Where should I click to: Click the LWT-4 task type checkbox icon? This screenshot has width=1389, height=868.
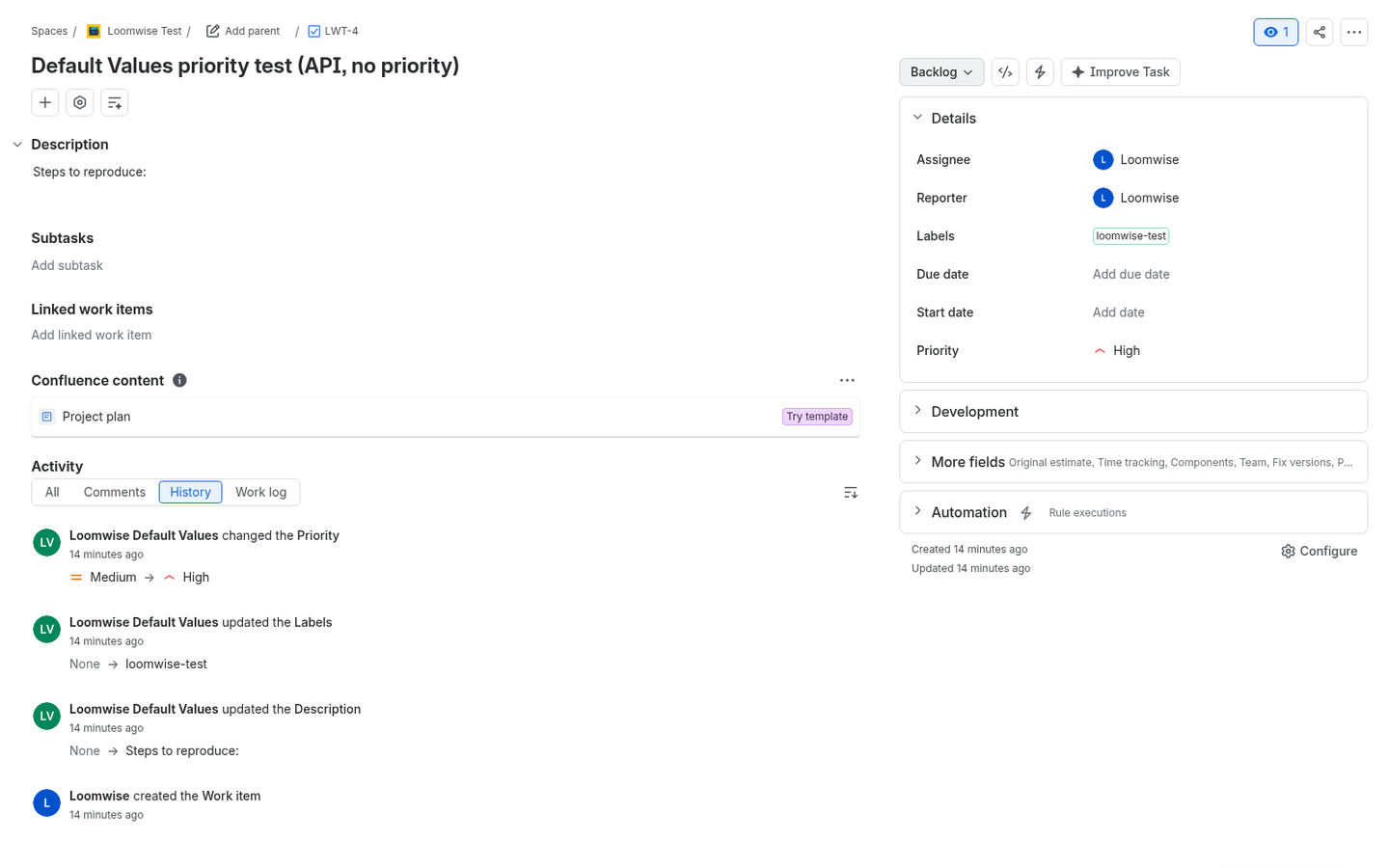click(x=313, y=31)
